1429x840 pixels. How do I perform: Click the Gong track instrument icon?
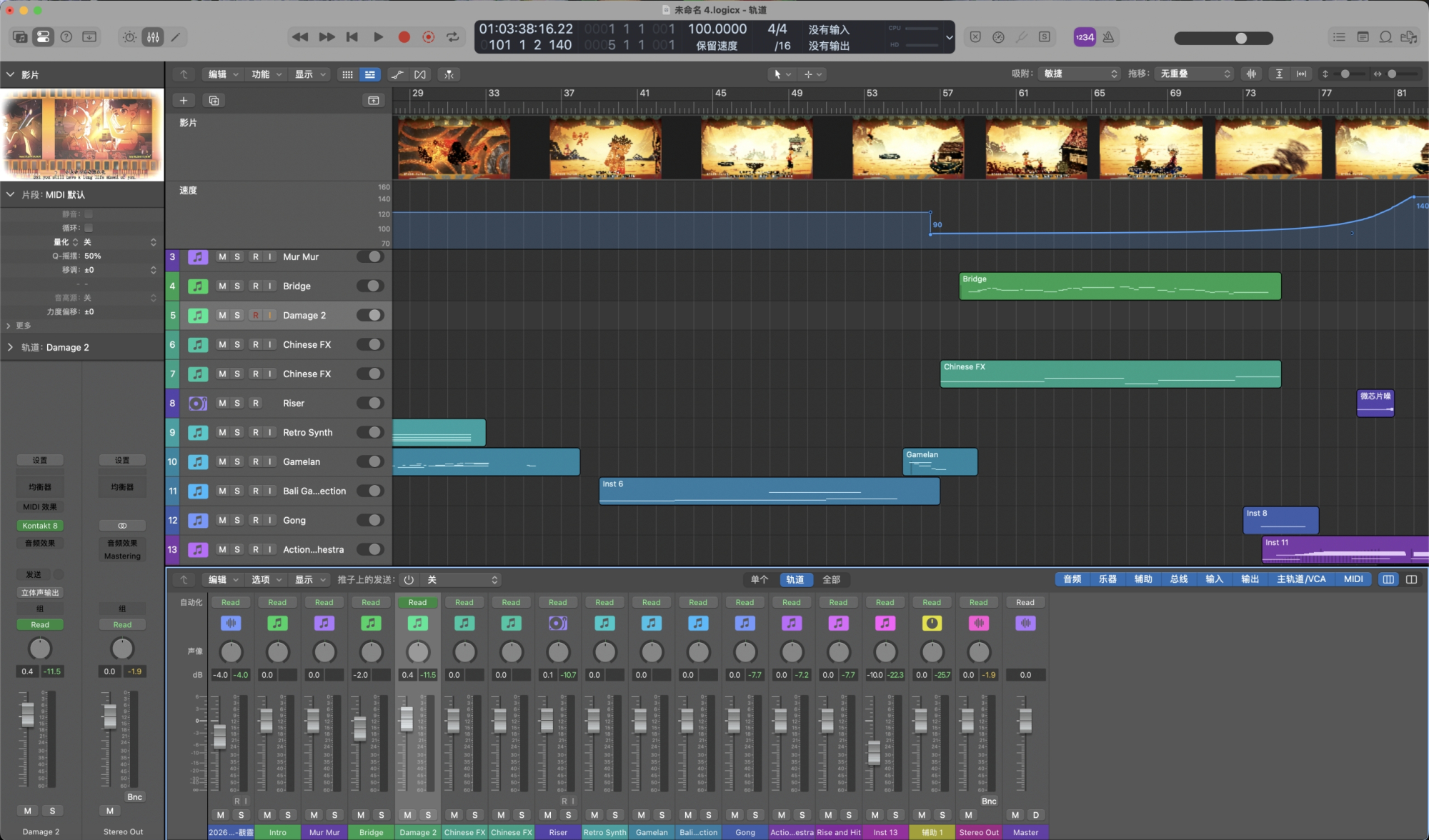pyautogui.click(x=198, y=521)
